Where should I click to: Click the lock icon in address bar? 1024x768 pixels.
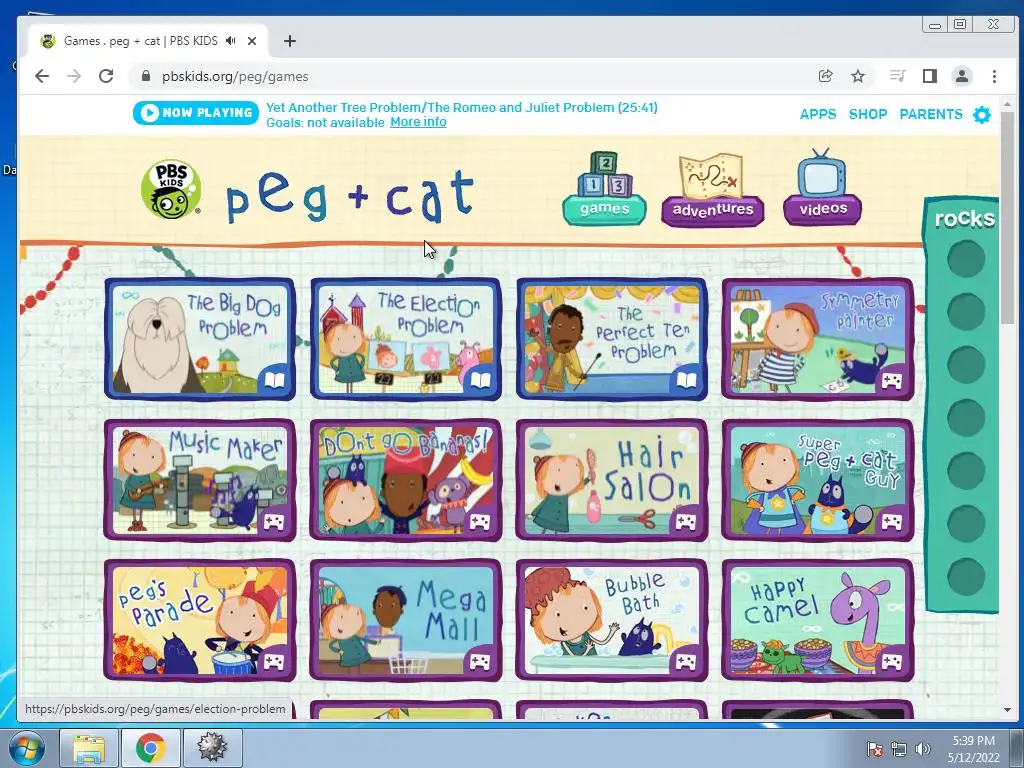pos(146,76)
